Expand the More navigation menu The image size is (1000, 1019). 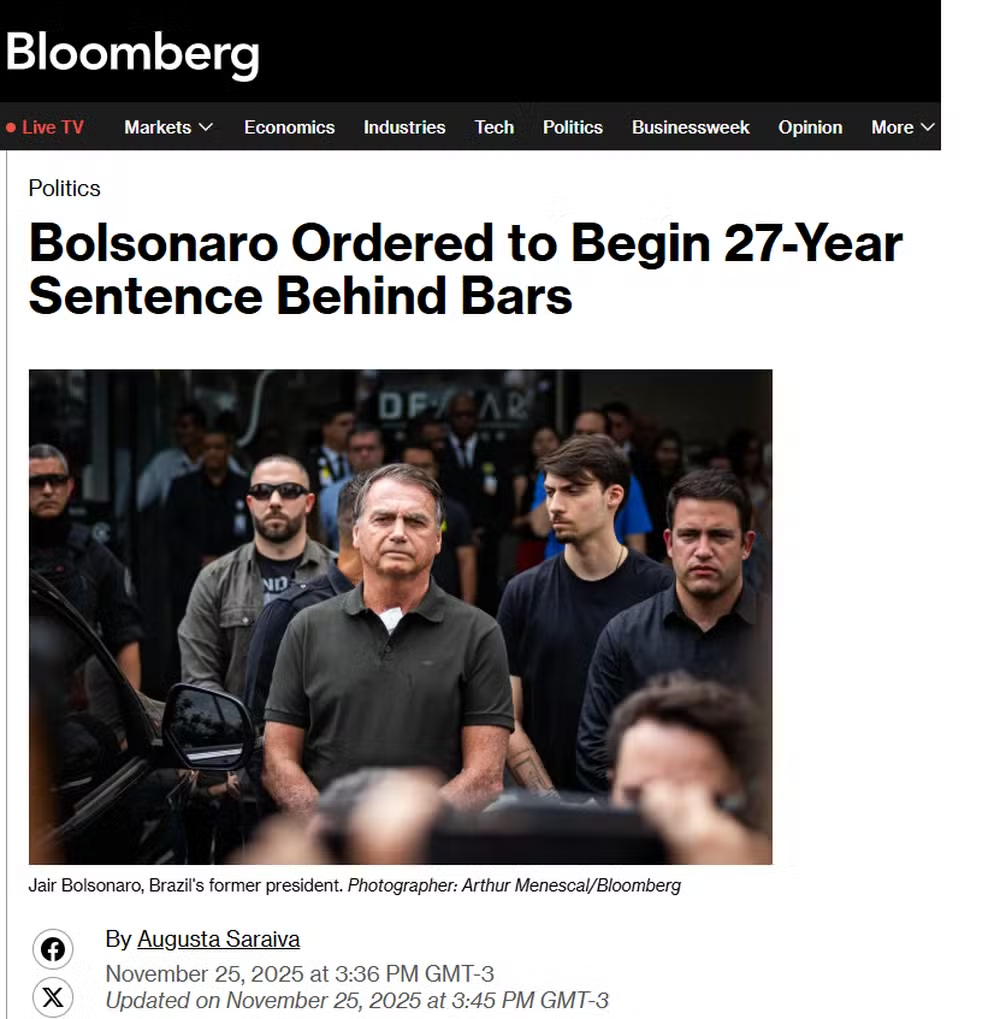click(902, 127)
